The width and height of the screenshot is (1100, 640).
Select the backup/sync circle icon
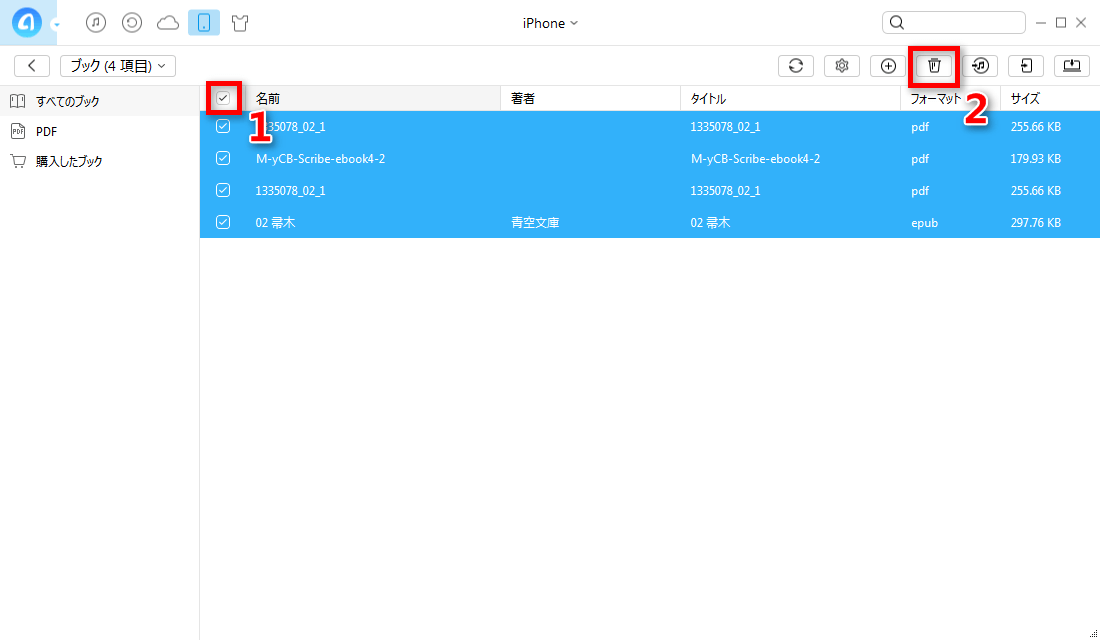(132, 22)
